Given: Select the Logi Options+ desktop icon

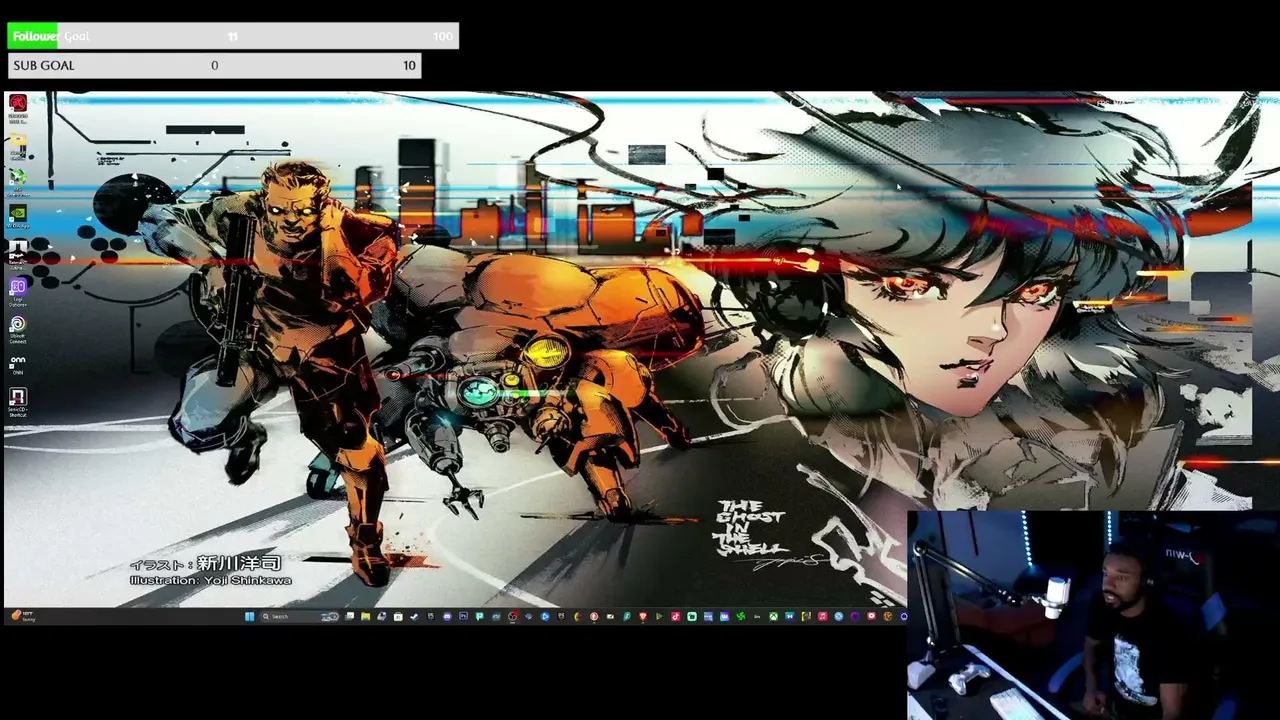Looking at the screenshot, I should tap(18, 292).
